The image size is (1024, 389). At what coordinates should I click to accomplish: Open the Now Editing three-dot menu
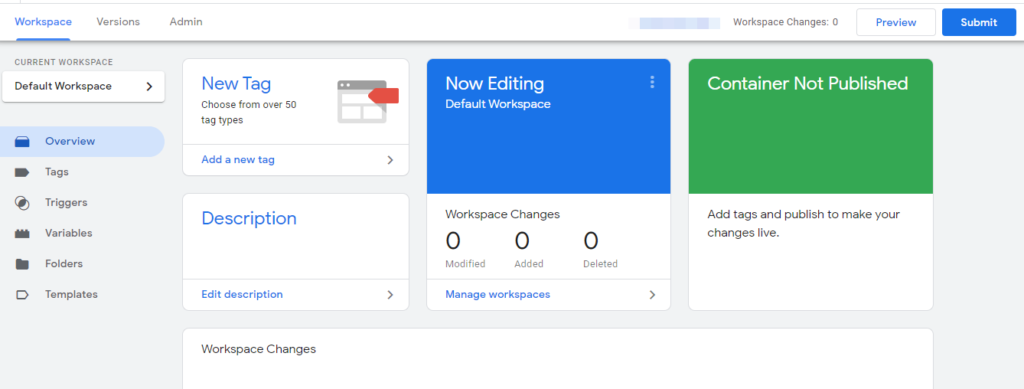[652, 82]
